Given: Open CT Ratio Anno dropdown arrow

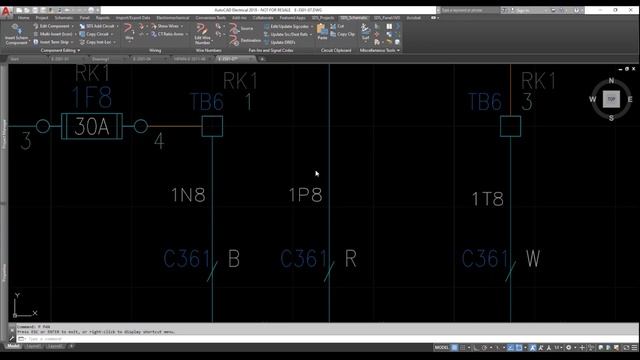Looking at the screenshot, I should 187,34.
